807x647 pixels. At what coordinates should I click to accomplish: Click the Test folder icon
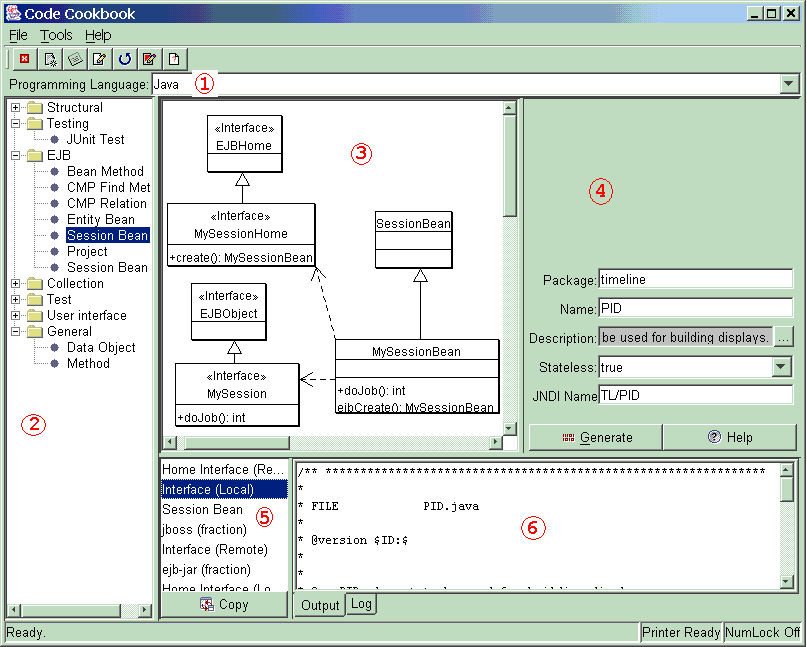pos(35,300)
